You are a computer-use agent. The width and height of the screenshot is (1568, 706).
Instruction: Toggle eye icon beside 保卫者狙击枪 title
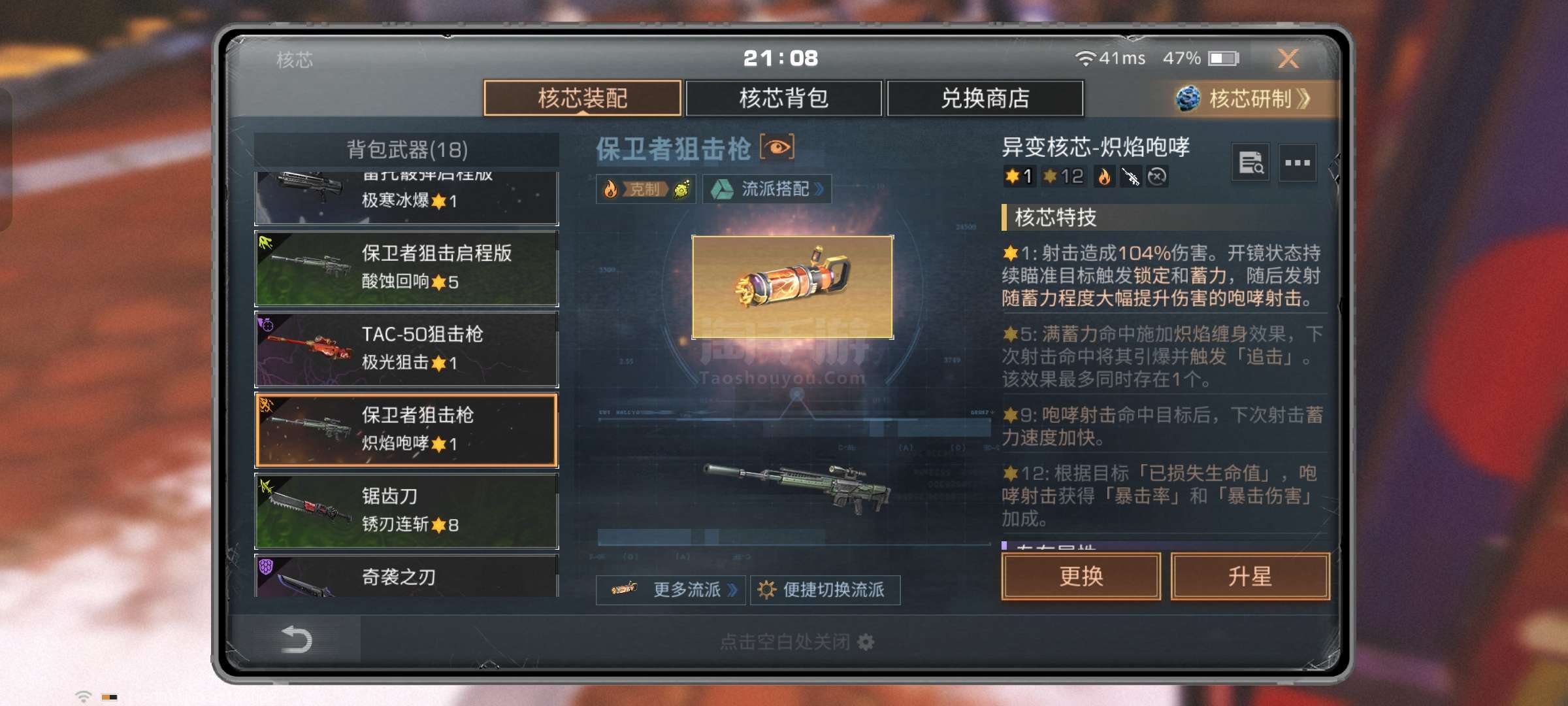[777, 147]
